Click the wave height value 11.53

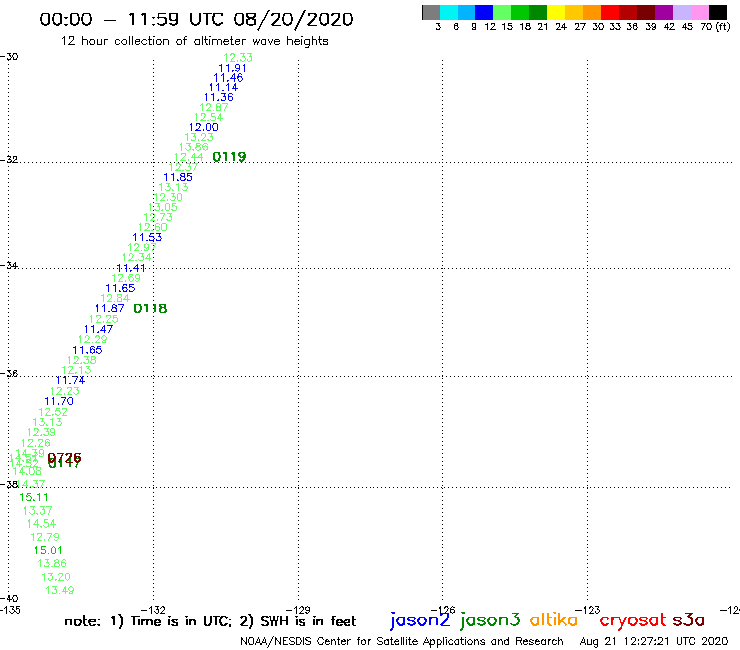[147, 237]
